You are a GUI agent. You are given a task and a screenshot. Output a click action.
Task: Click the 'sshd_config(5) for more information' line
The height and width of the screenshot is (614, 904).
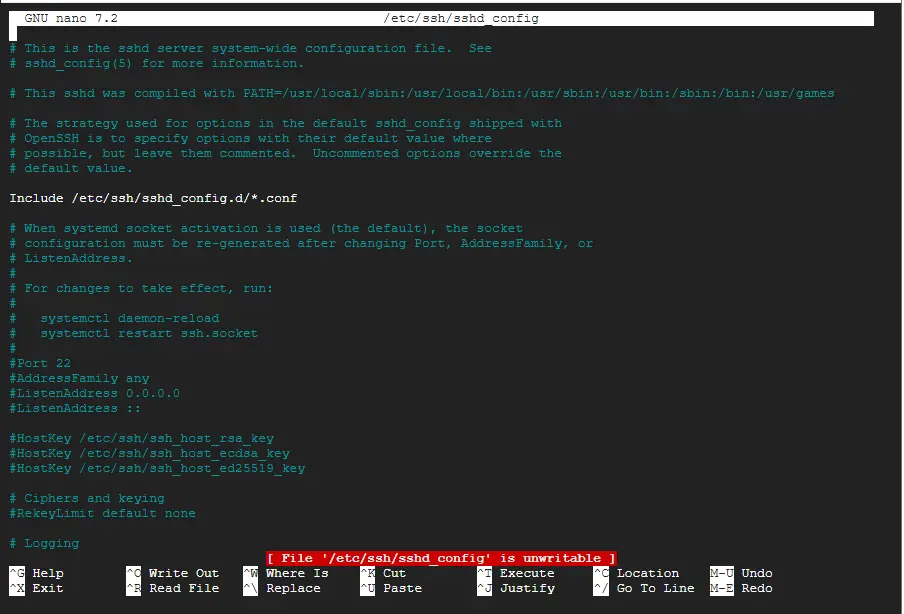tap(157, 63)
